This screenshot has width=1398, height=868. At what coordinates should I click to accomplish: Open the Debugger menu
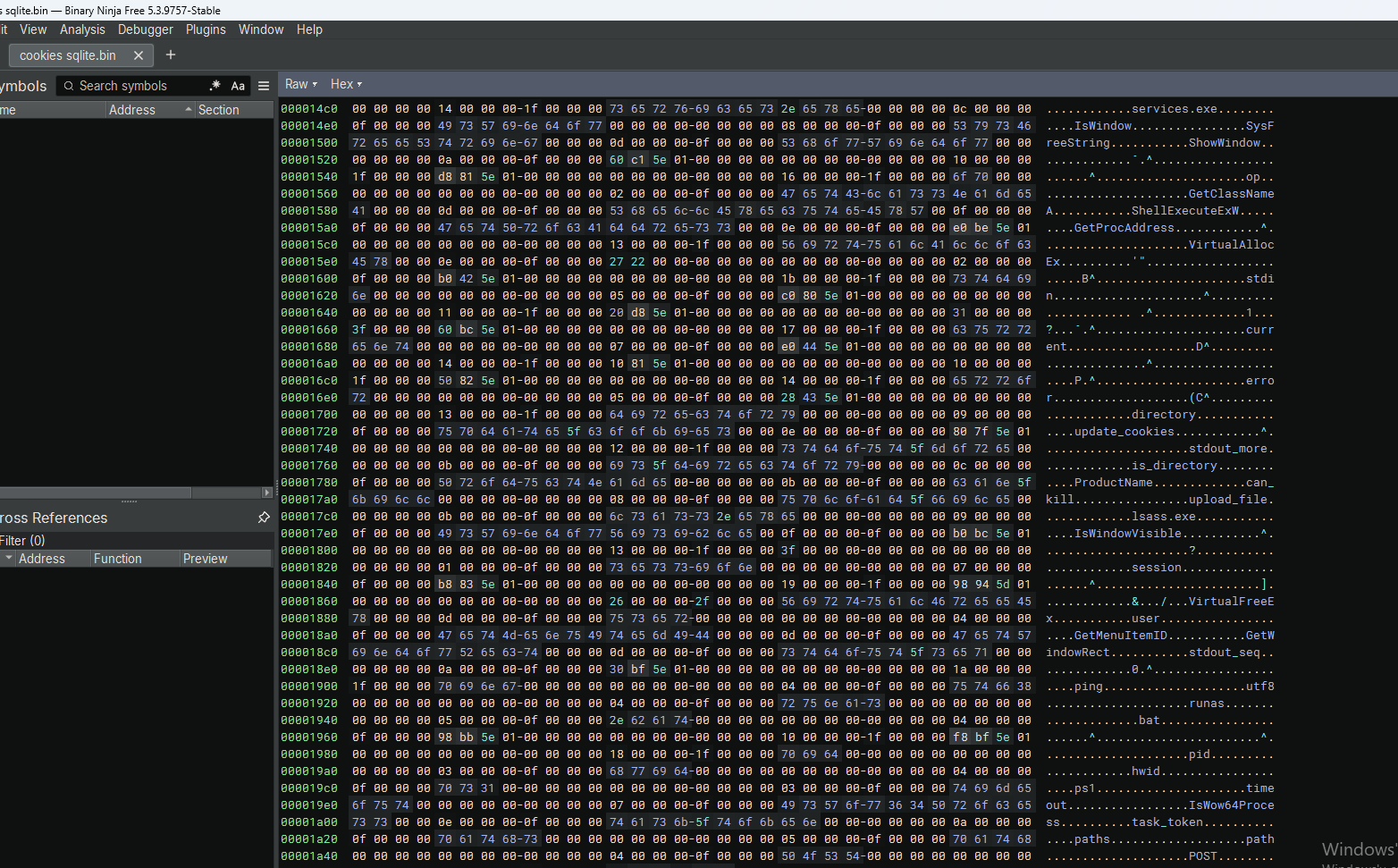[146, 29]
